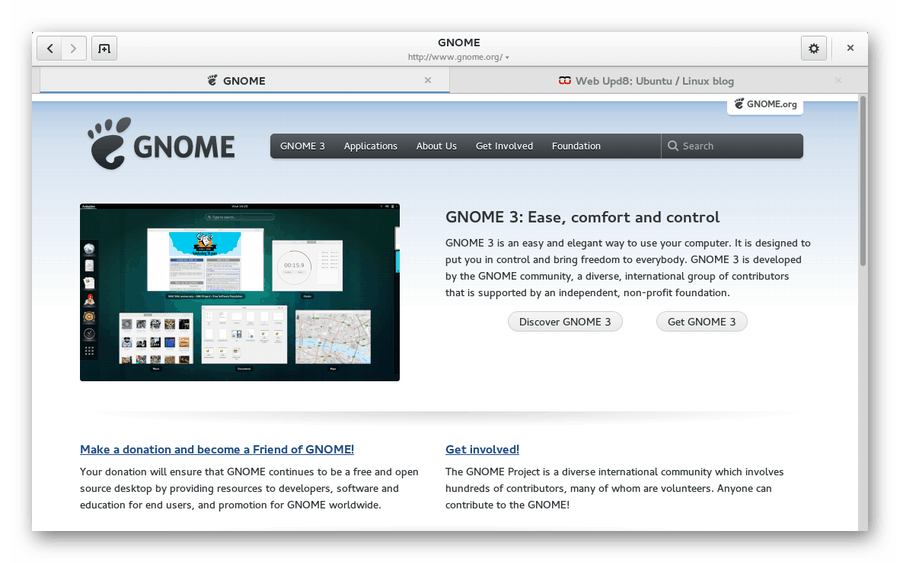Click the GNOME foot logo

click(x=161, y=144)
